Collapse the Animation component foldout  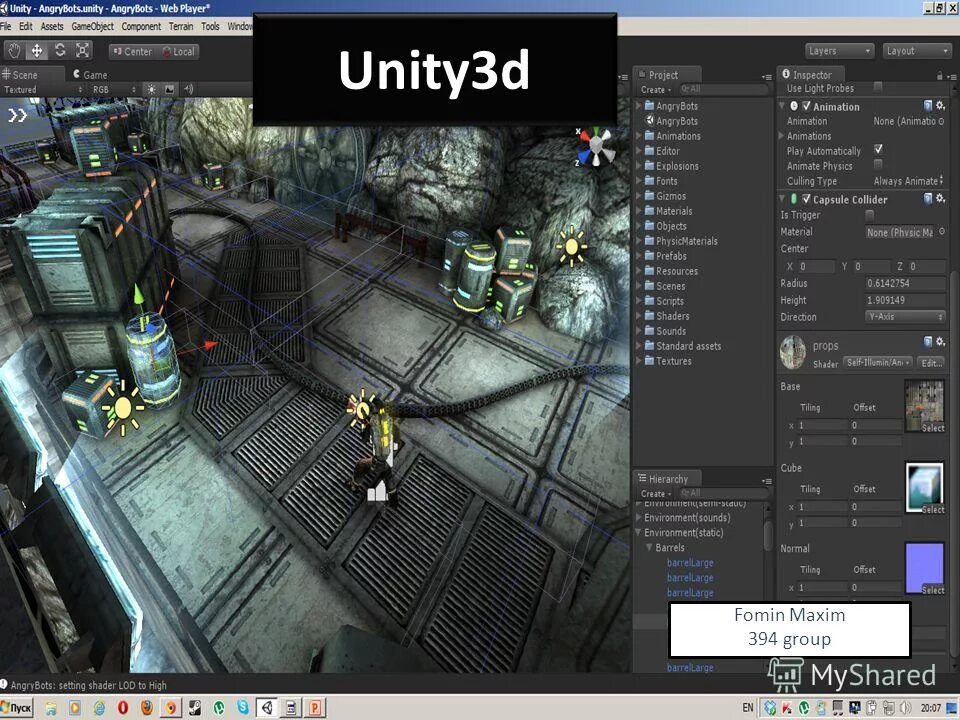tap(782, 106)
